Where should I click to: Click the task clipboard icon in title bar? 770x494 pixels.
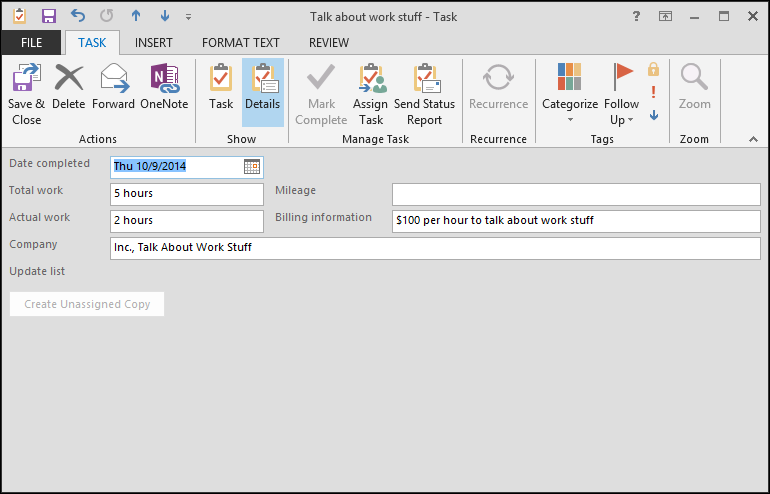pyautogui.click(x=19, y=16)
